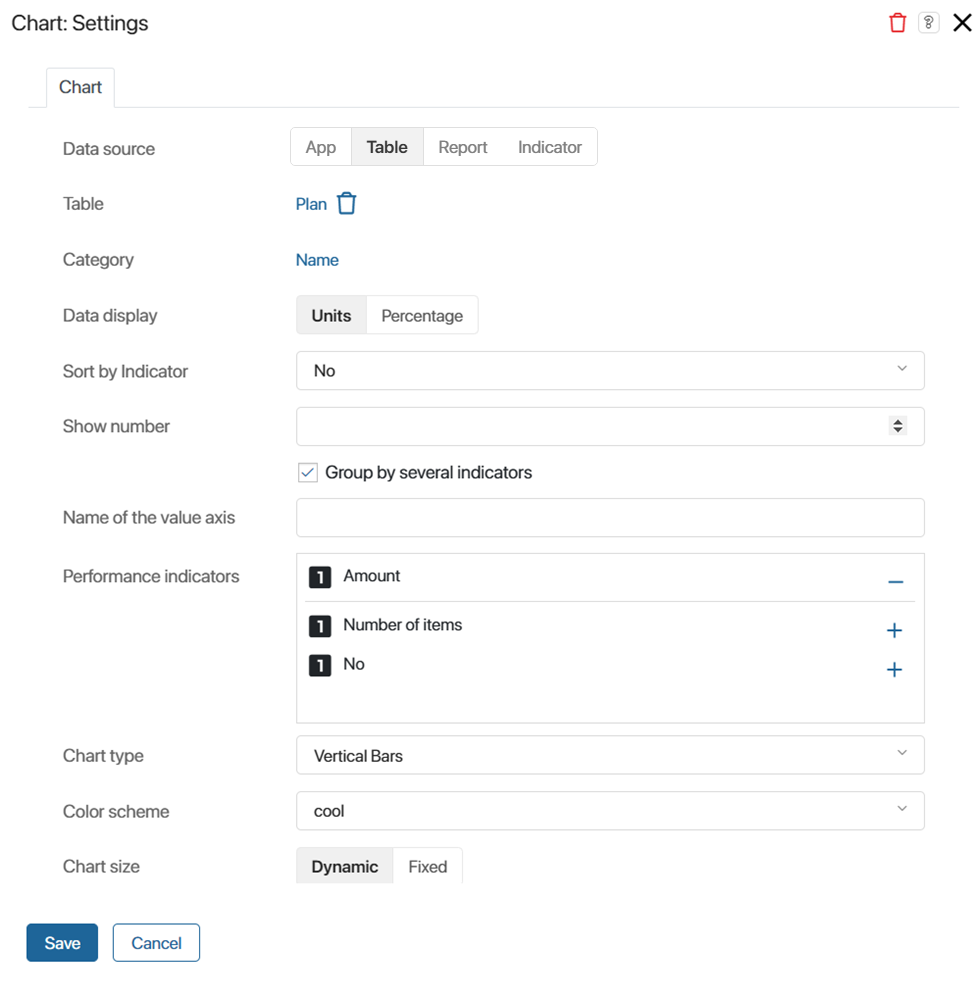This screenshot has width=974, height=981.
Task: Open the Chart type dropdown
Action: pos(610,755)
